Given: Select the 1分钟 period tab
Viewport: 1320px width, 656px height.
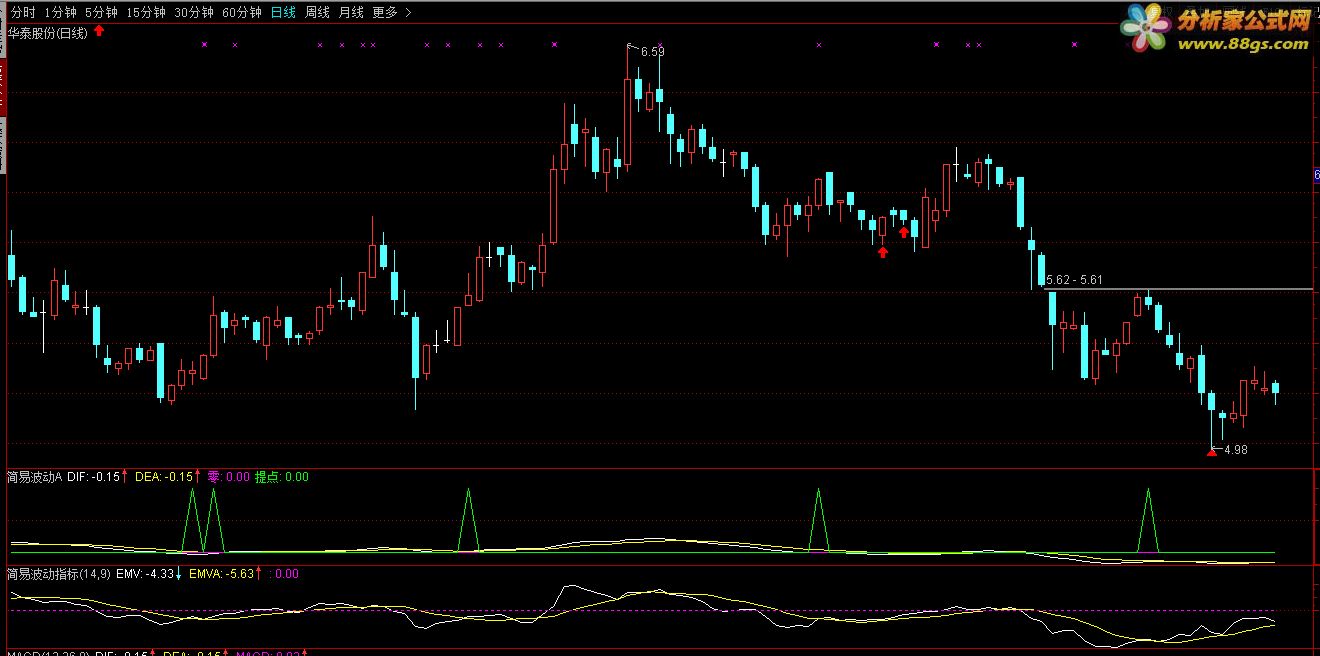Looking at the screenshot, I should click(60, 13).
